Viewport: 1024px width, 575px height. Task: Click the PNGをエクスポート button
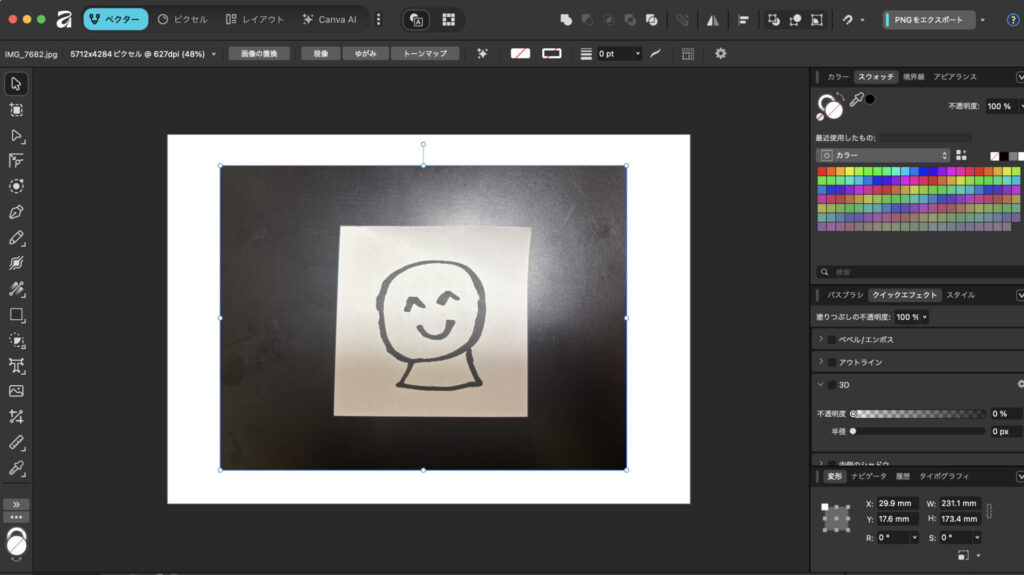929,19
